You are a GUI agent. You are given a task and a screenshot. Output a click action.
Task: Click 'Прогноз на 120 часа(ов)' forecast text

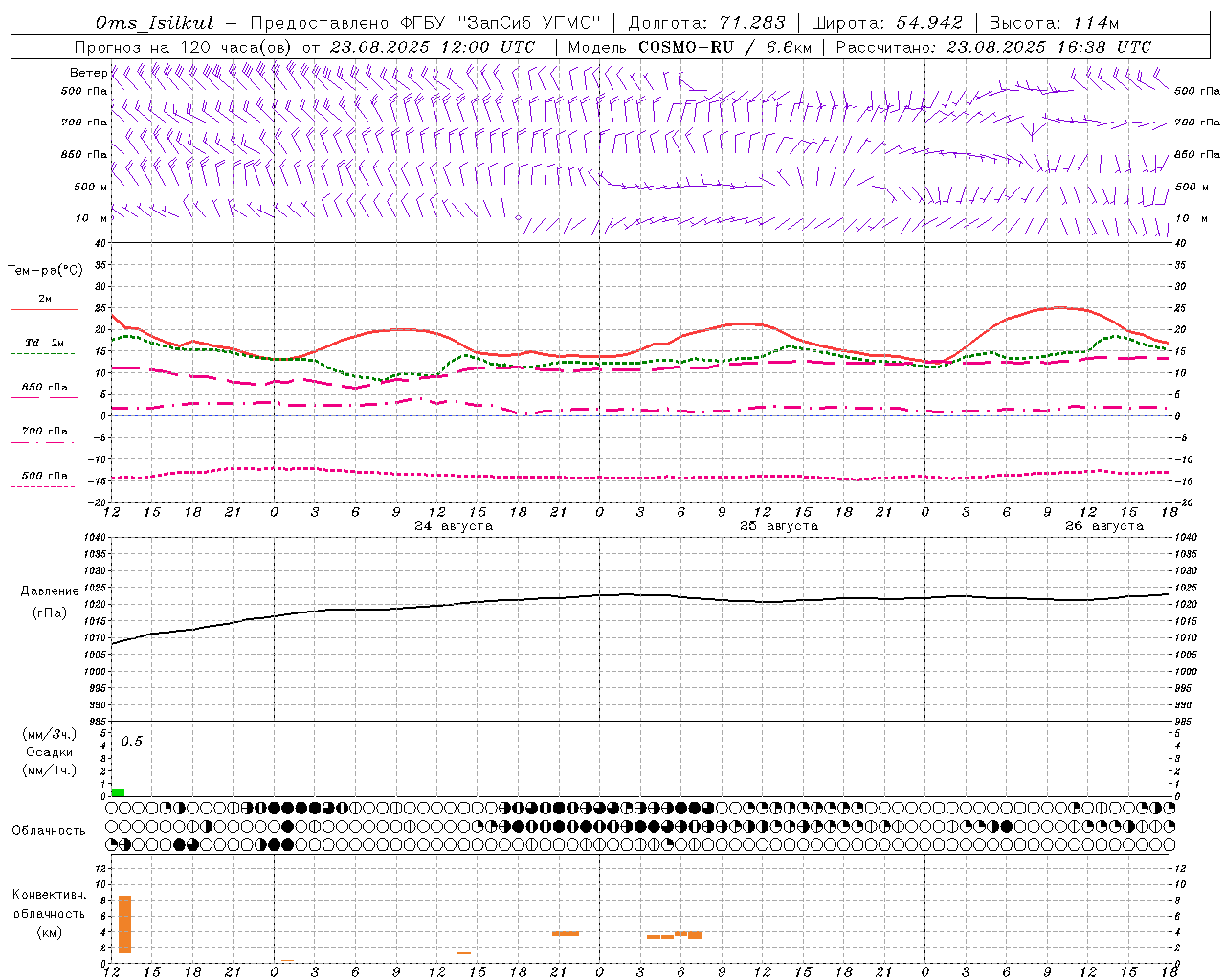(x=184, y=47)
